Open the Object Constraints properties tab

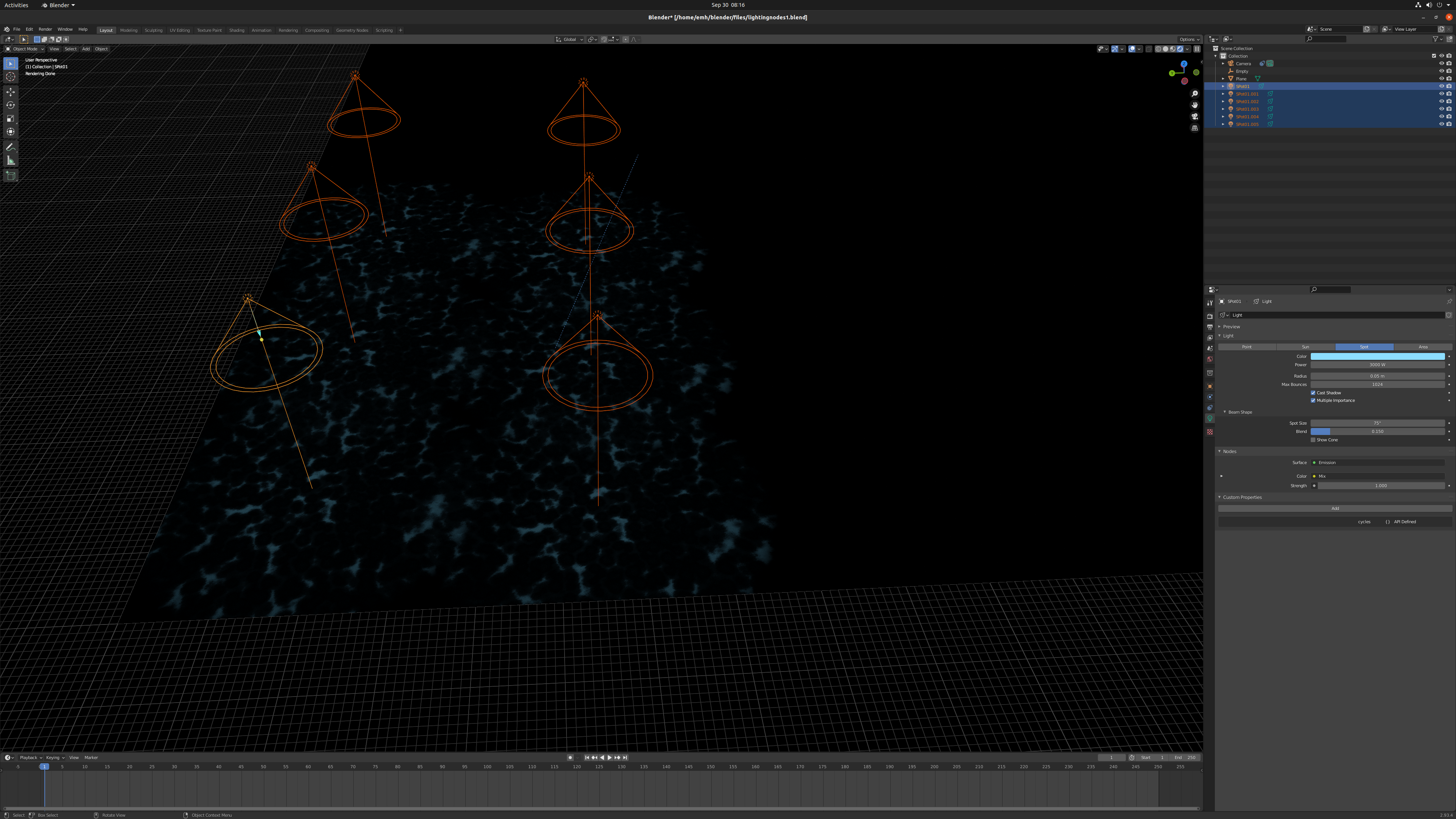(x=1210, y=408)
